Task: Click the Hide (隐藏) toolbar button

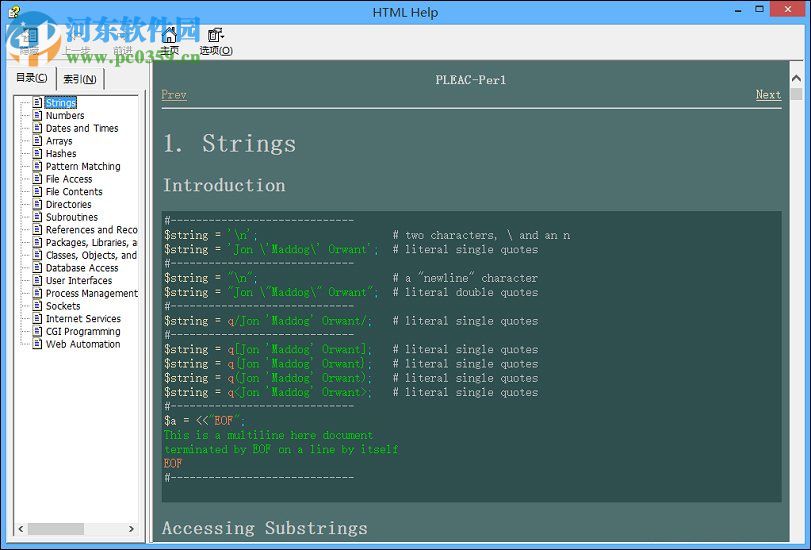Action: (x=29, y=41)
